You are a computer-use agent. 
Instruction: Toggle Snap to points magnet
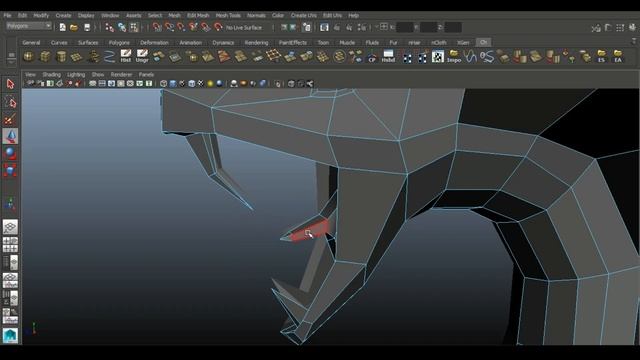(181, 27)
